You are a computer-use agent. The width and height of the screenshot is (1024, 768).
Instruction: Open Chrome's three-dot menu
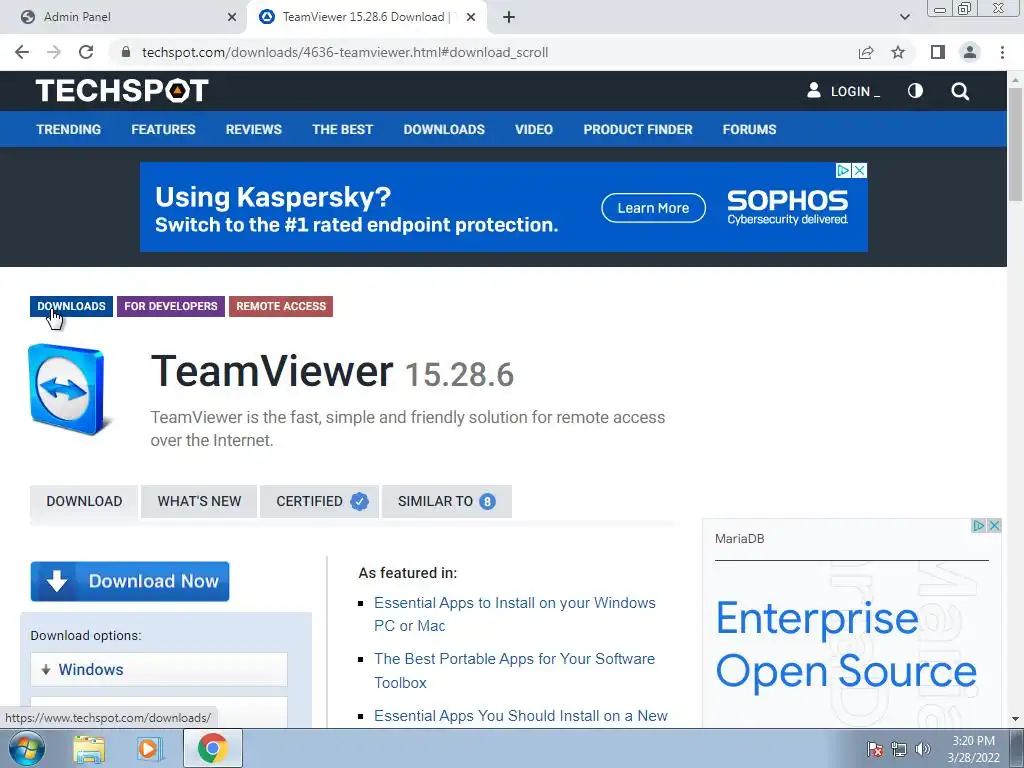pos(1002,52)
